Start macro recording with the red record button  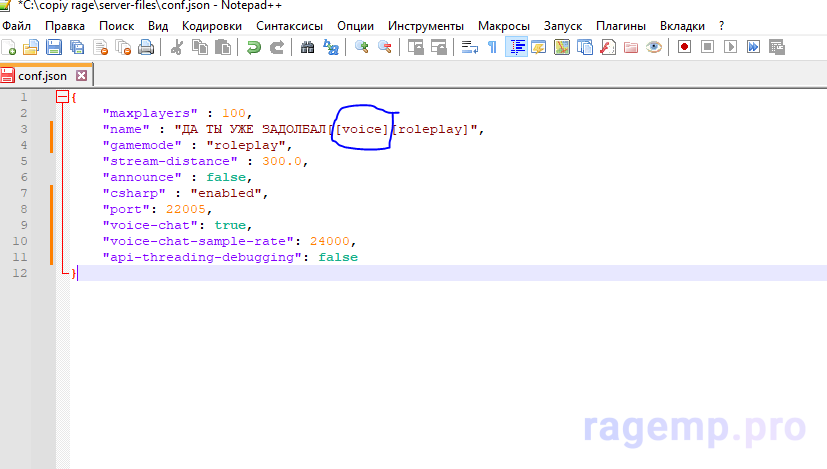684,46
